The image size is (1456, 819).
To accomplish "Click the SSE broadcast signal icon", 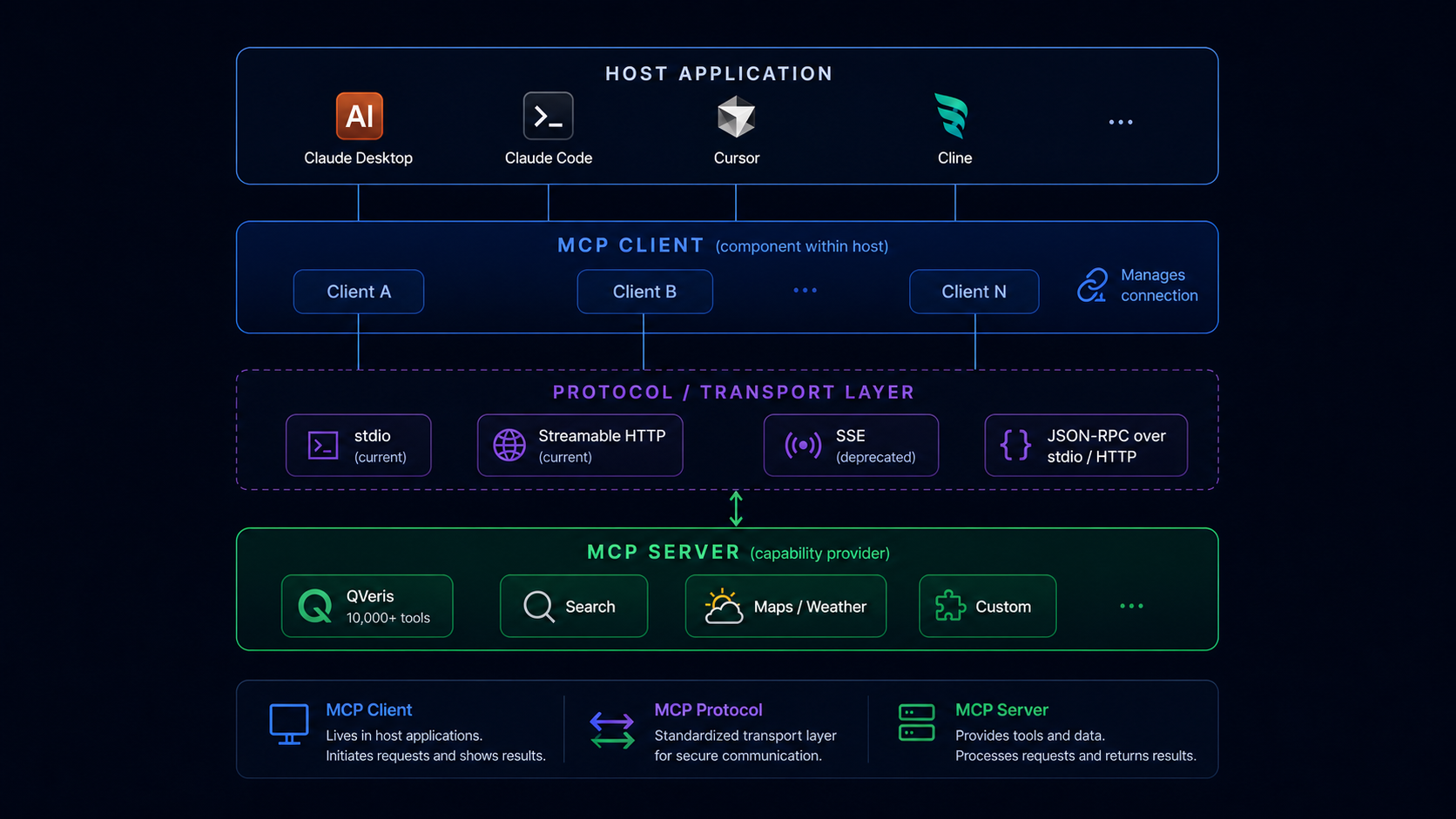I will click(803, 445).
